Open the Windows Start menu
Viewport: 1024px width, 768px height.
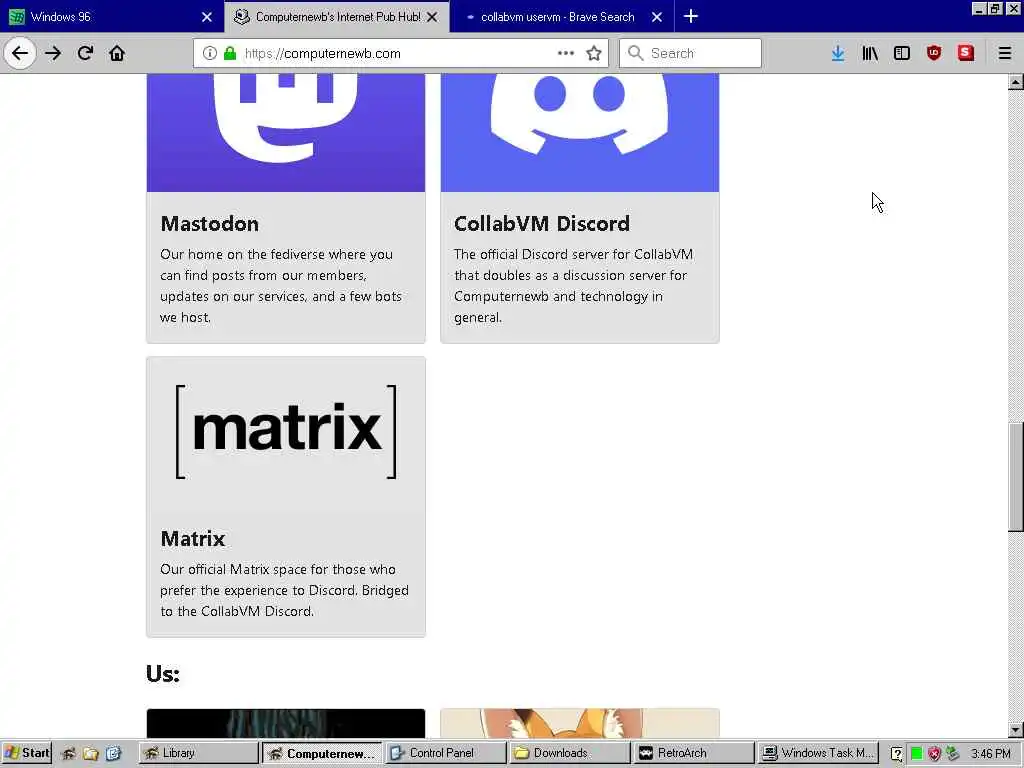coord(26,753)
